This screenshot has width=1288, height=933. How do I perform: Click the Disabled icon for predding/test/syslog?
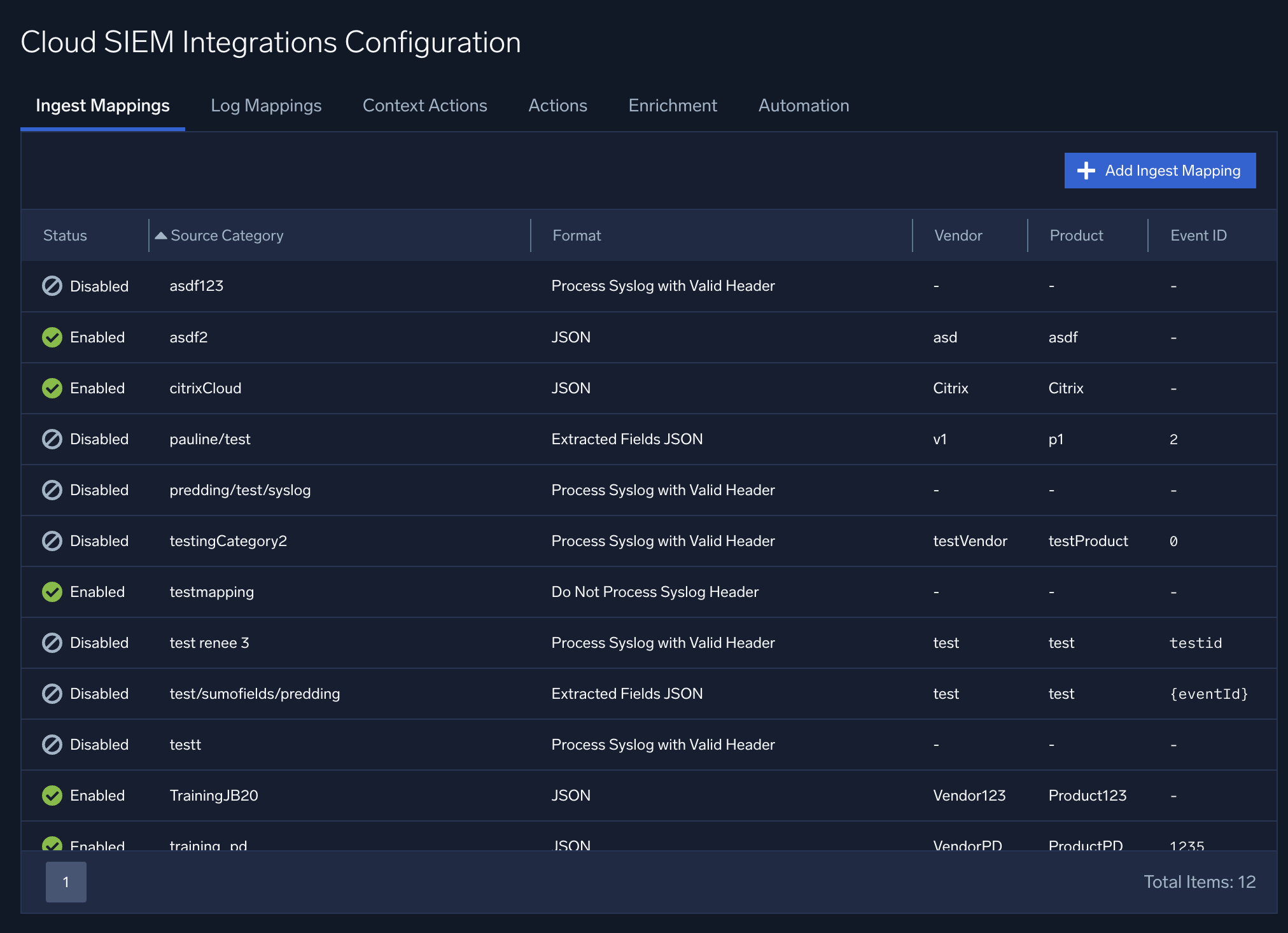click(52, 490)
